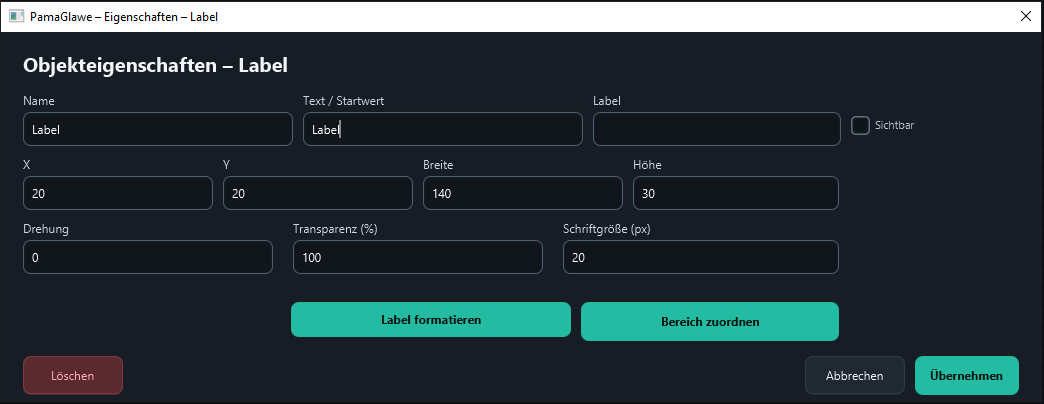Click the Transparenz (%) field
1044x404 pixels.
click(x=418, y=257)
